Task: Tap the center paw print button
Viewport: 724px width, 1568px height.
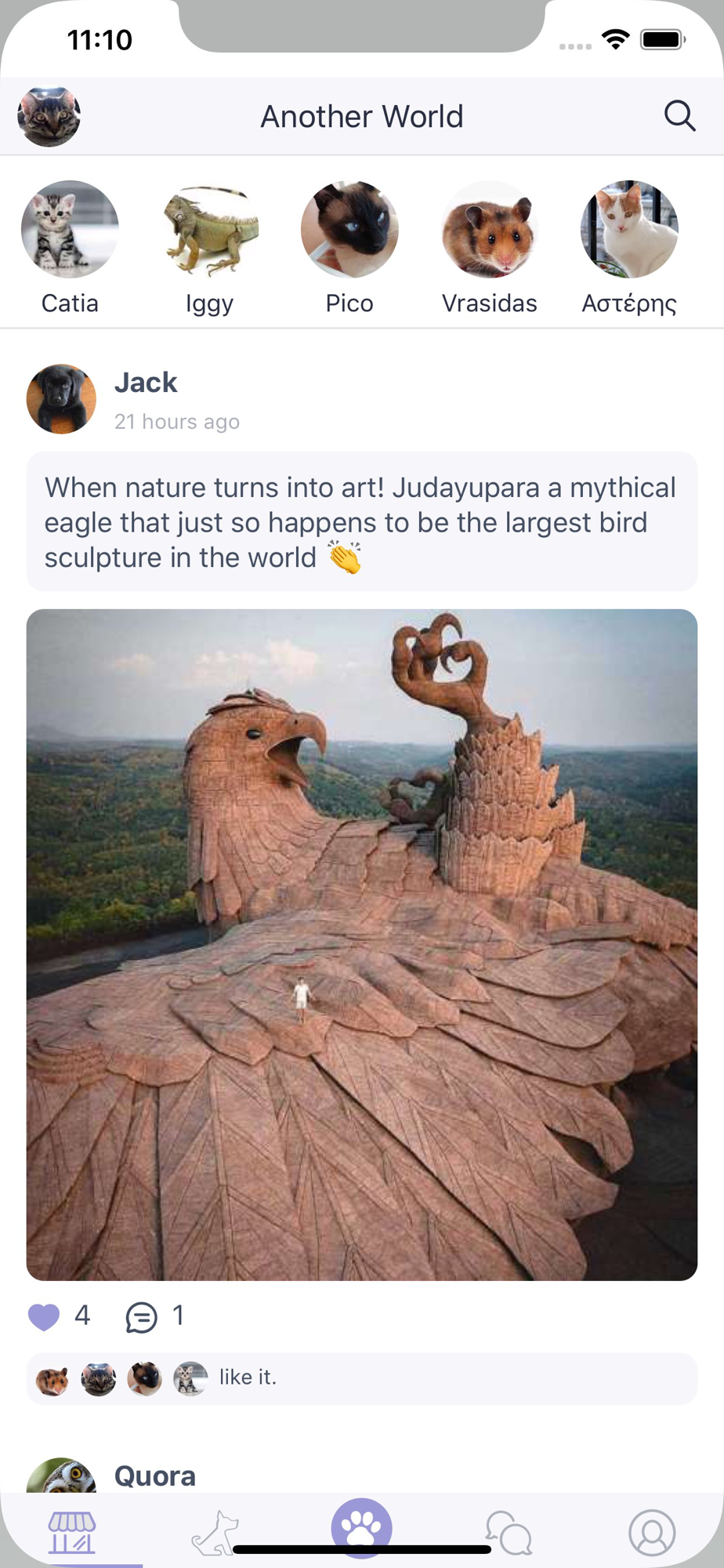Action: (361, 1527)
